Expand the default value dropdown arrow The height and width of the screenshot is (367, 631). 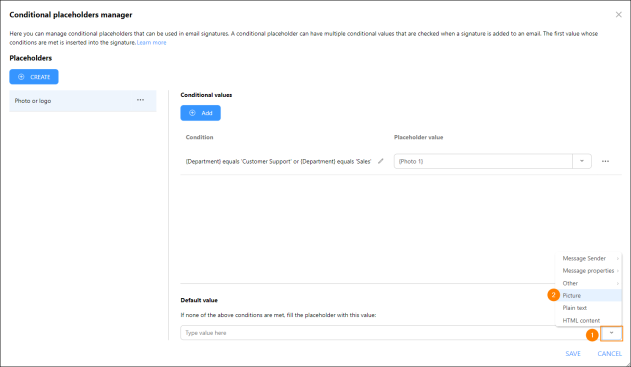611,333
